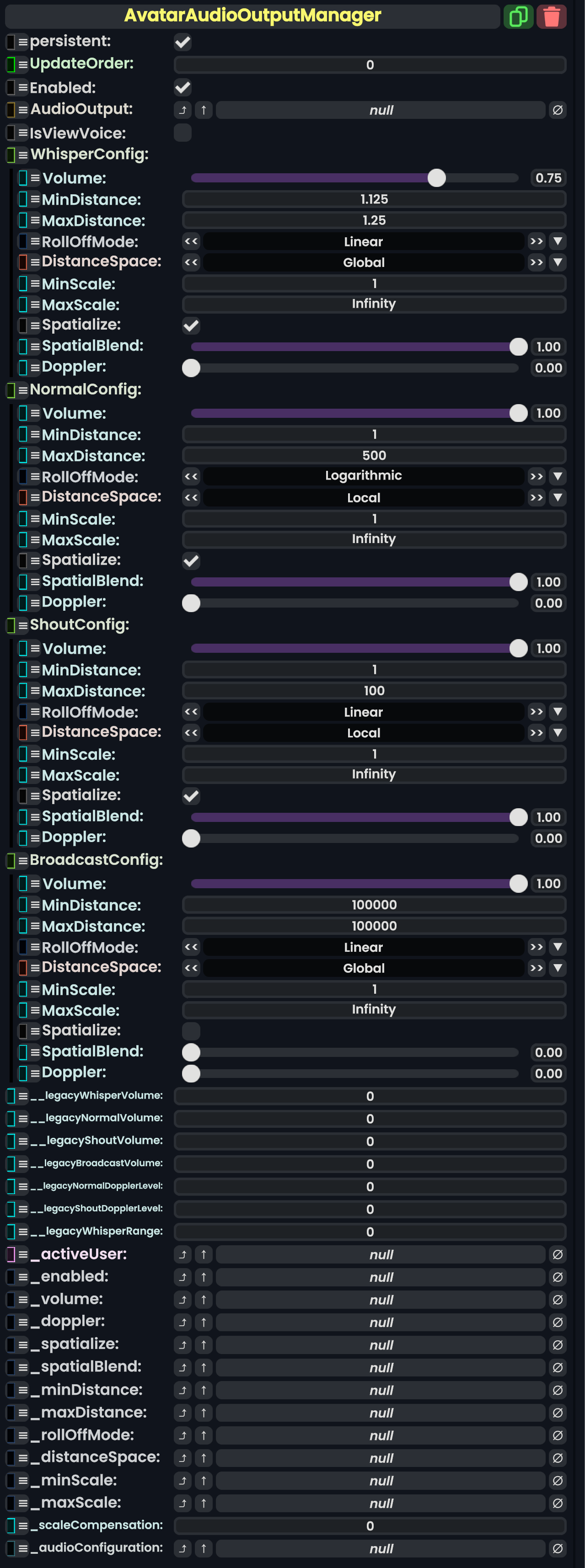Click the up-arrow icon beside AudioOutput
Viewport: 585px width, 1568px height.
[204, 110]
